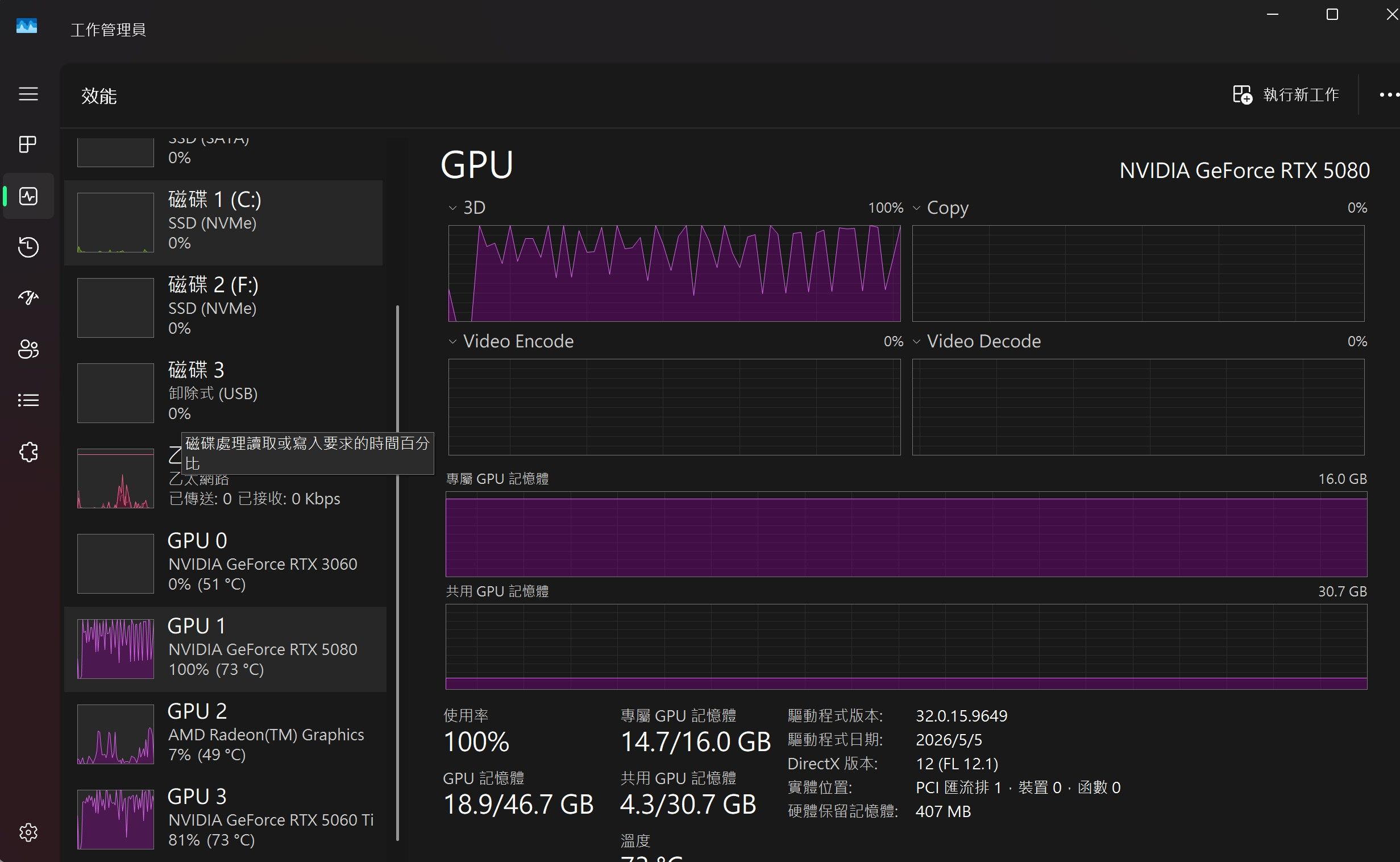Expand the Video Encode graph dropdown
The width and height of the screenshot is (1400, 862).
[x=452, y=342]
